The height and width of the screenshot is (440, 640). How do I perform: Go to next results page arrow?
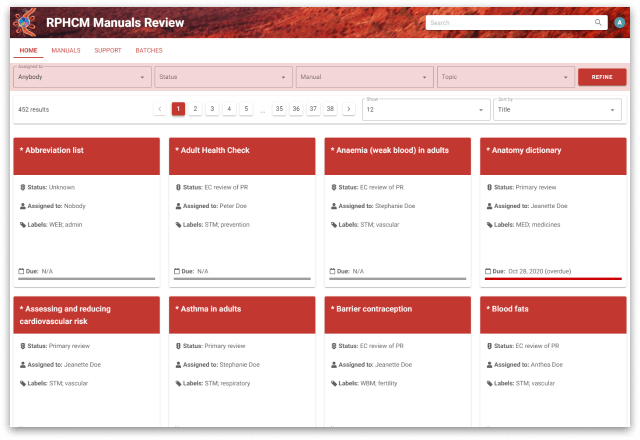tap(348, 108)
